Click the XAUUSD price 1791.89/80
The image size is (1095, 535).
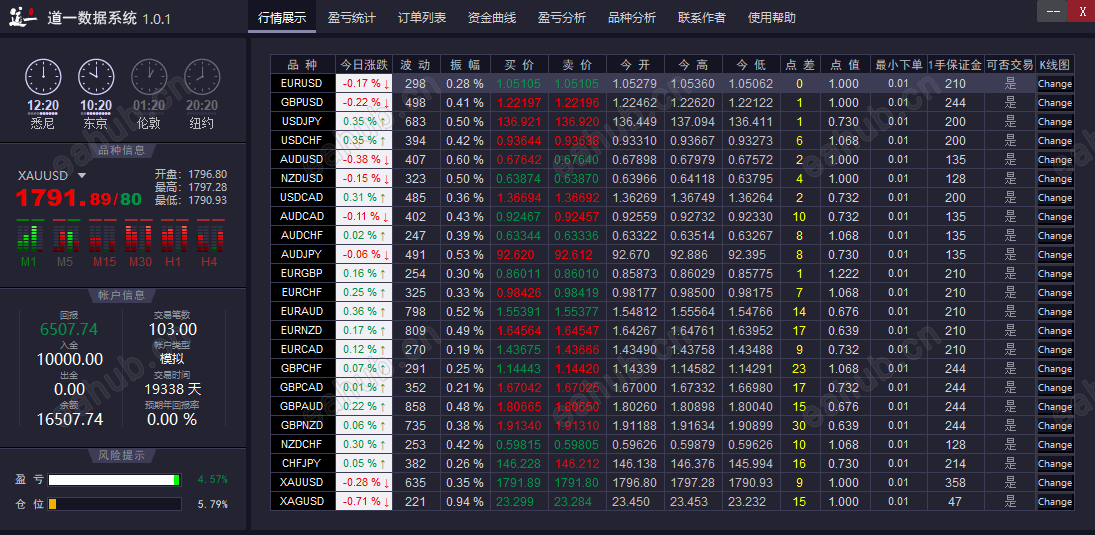78,198
